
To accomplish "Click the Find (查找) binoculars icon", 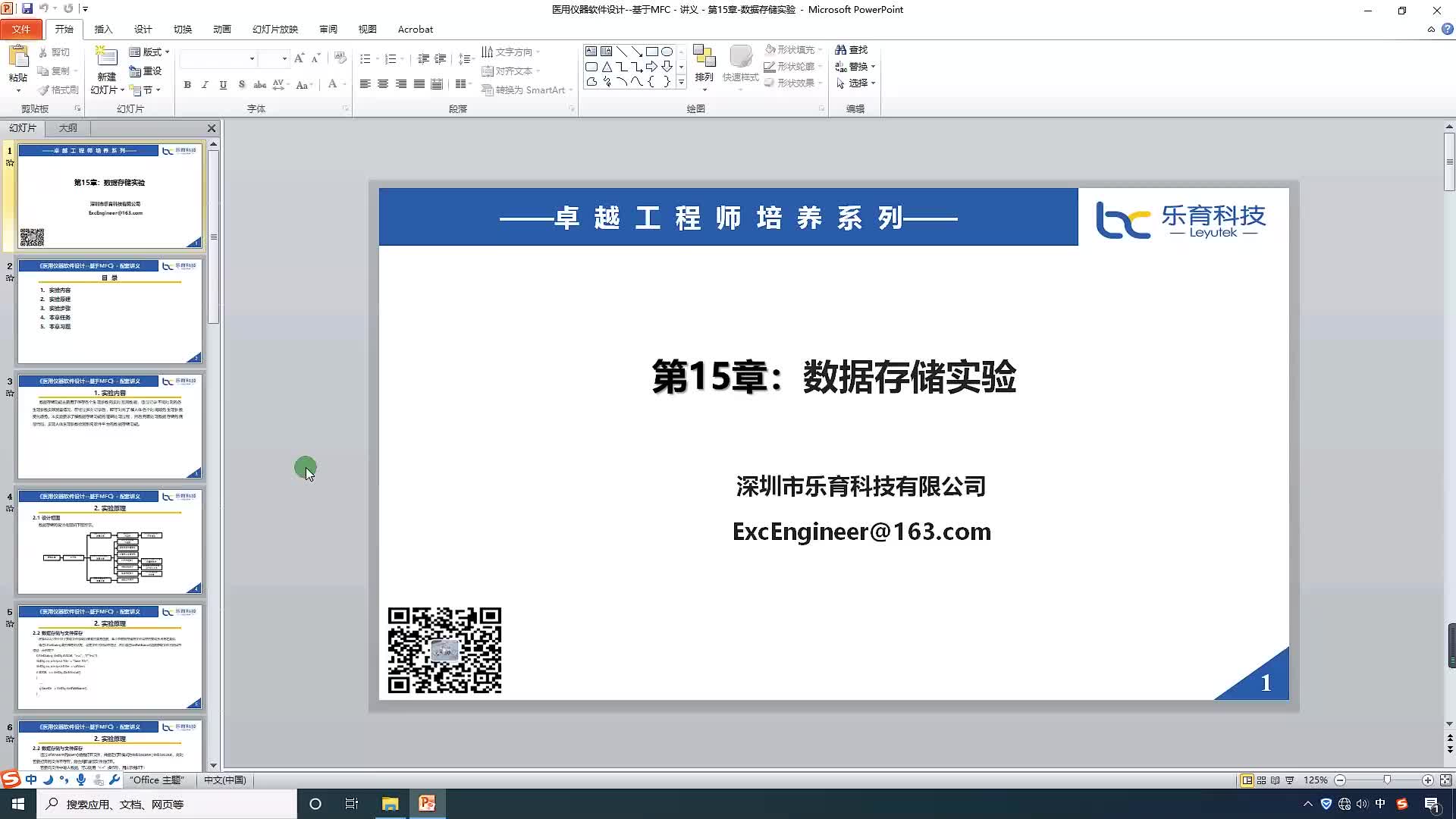I will (x=840, y=50).
